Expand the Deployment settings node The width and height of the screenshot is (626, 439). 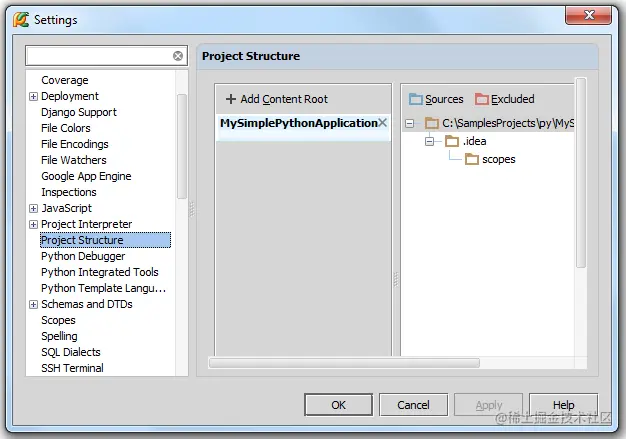(x=34, y=97)
